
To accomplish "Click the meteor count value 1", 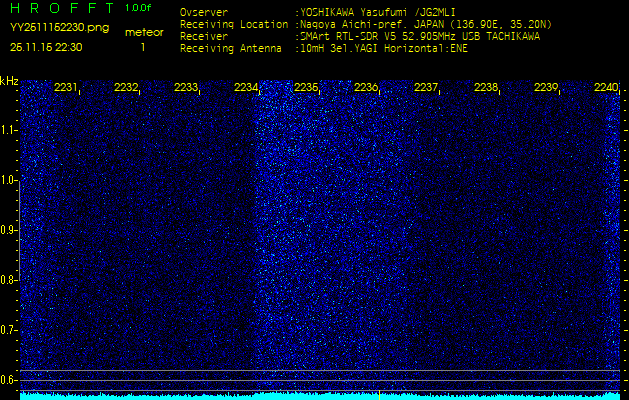I will point(143,47).
